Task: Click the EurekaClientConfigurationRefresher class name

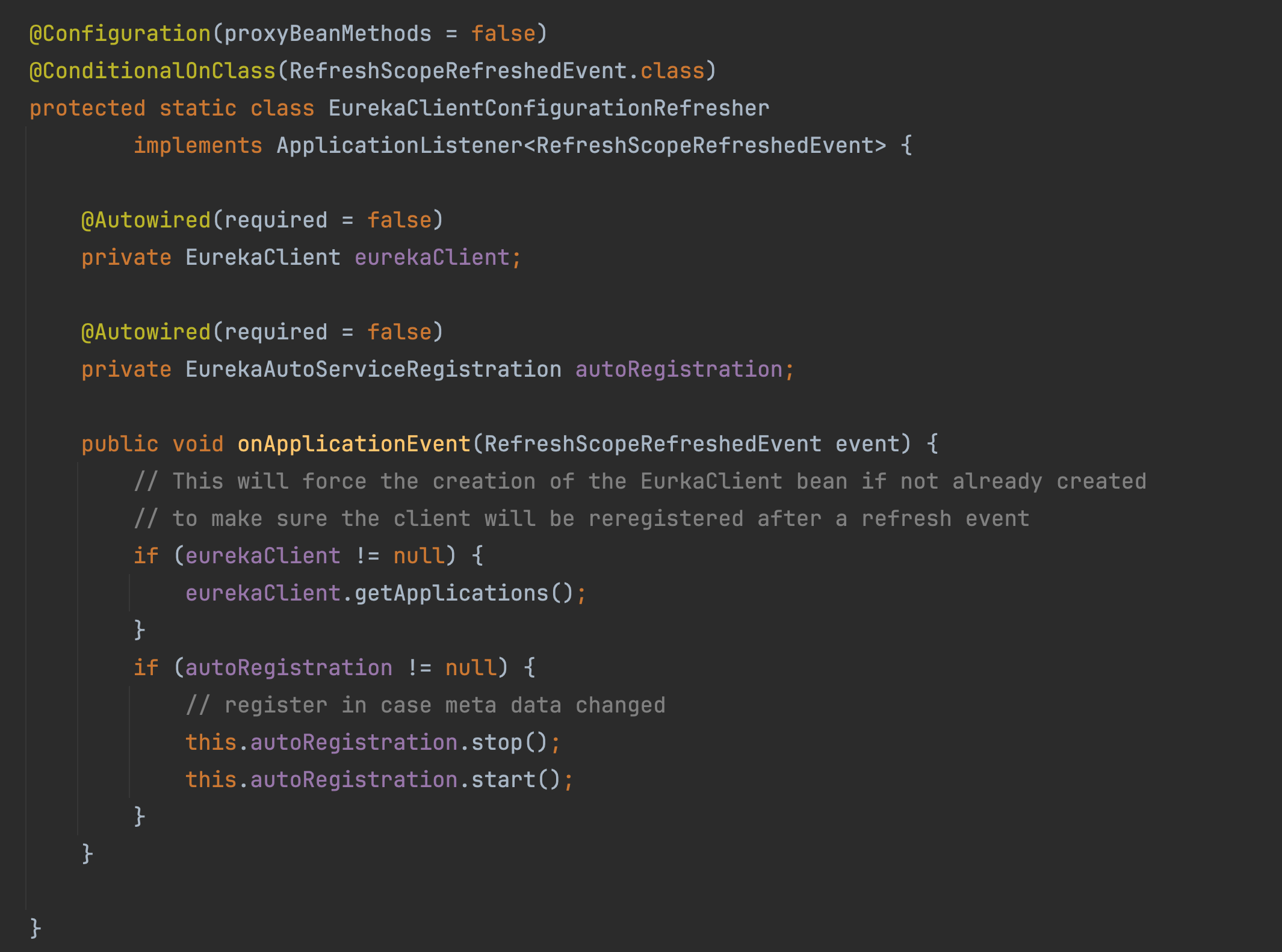Action: point(548,108)
